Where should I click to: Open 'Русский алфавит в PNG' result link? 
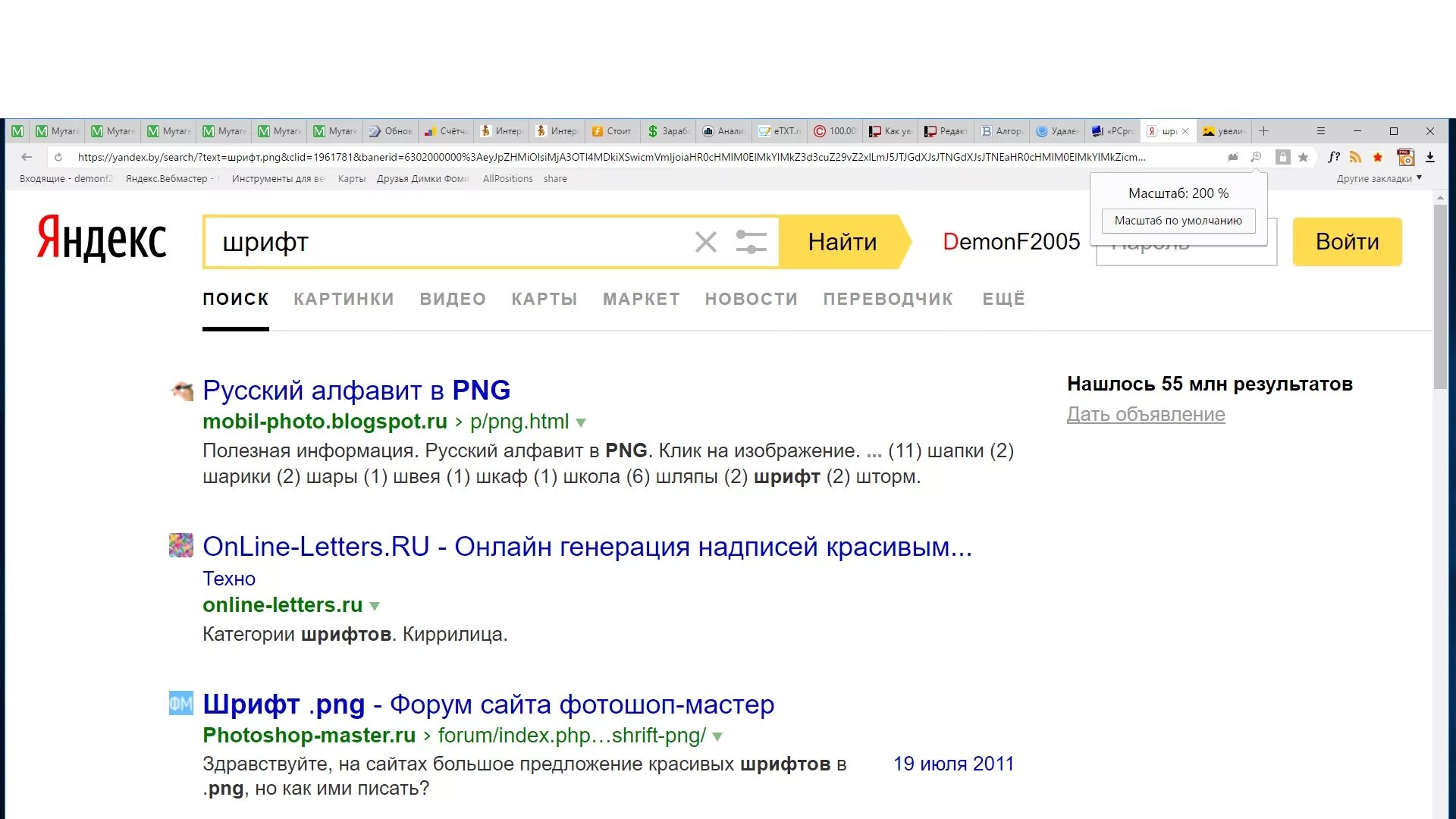point(356,391)
